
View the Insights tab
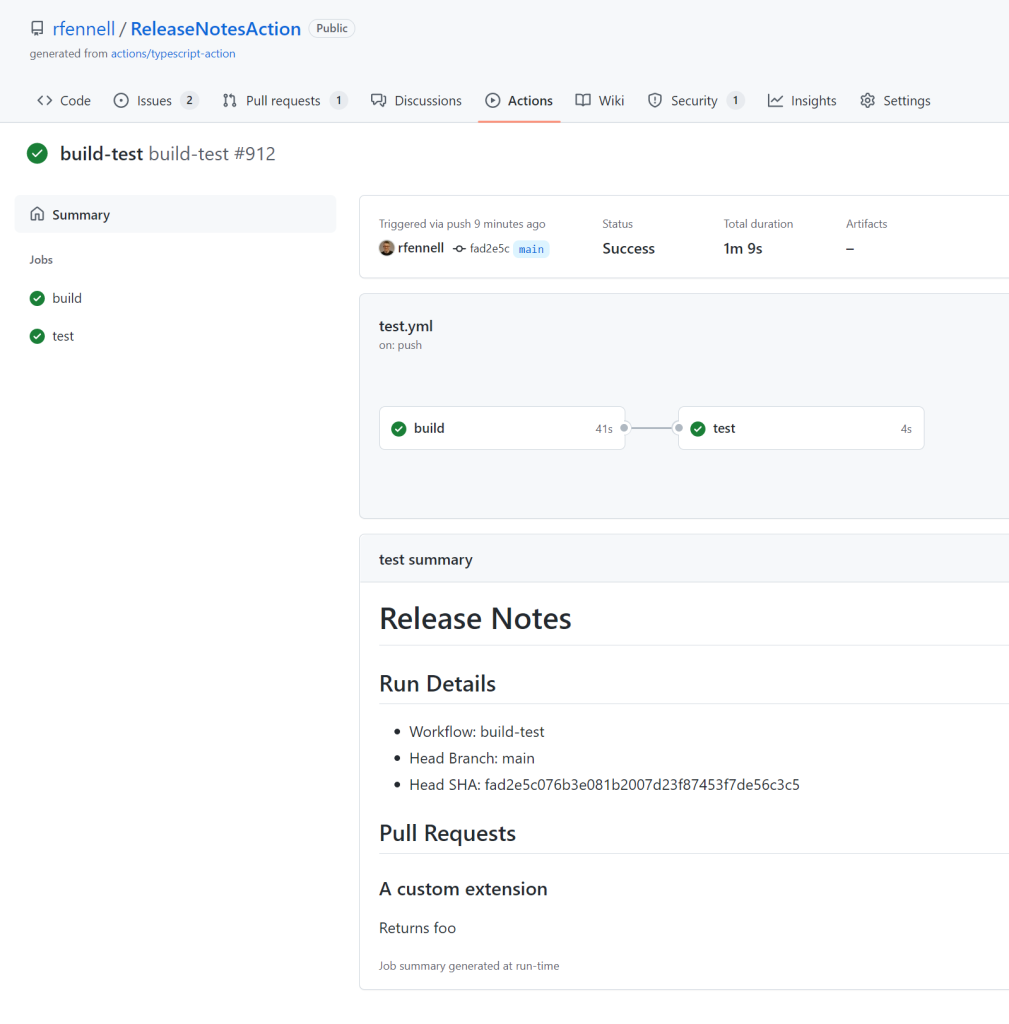(x=802, y=101)
